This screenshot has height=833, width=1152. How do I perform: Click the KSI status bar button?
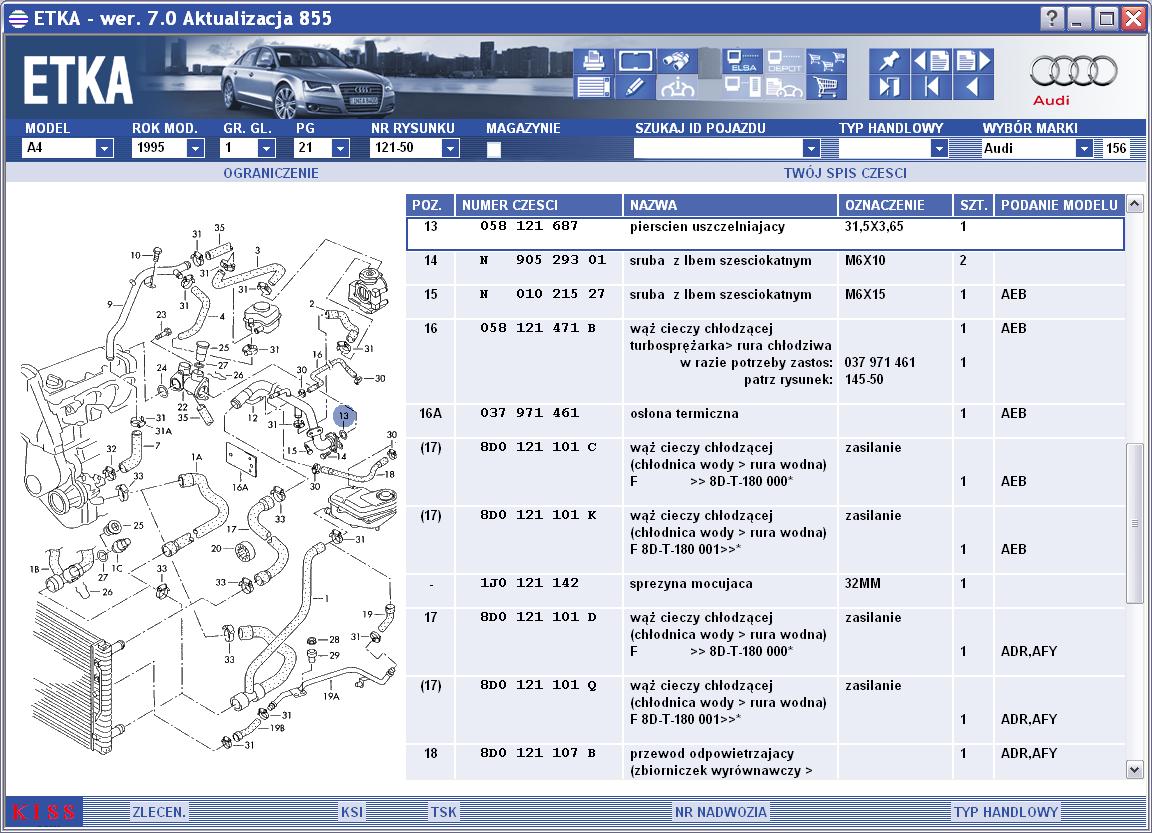pyautogui.click(x=351, y=812)
